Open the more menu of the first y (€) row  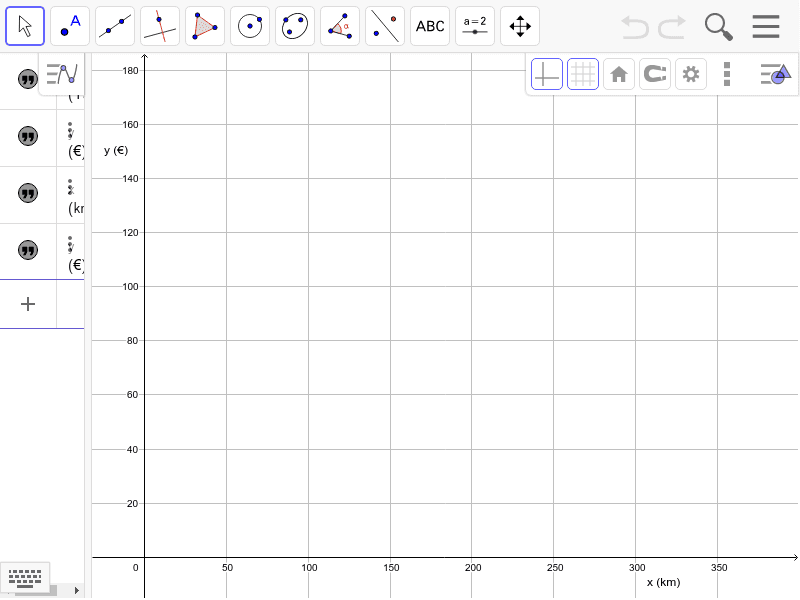pyautogui.click(x=70, y=131)
